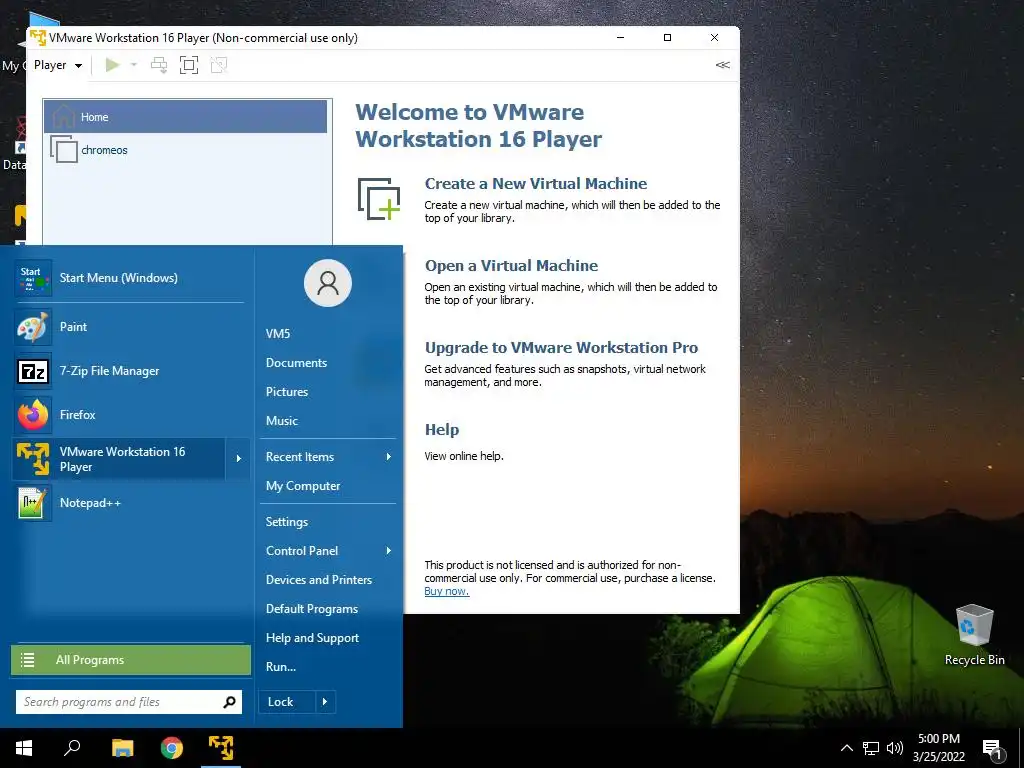Open the Player dropdown menu
This screenshot has width=1024, height=768.
[x=58, y=65]
